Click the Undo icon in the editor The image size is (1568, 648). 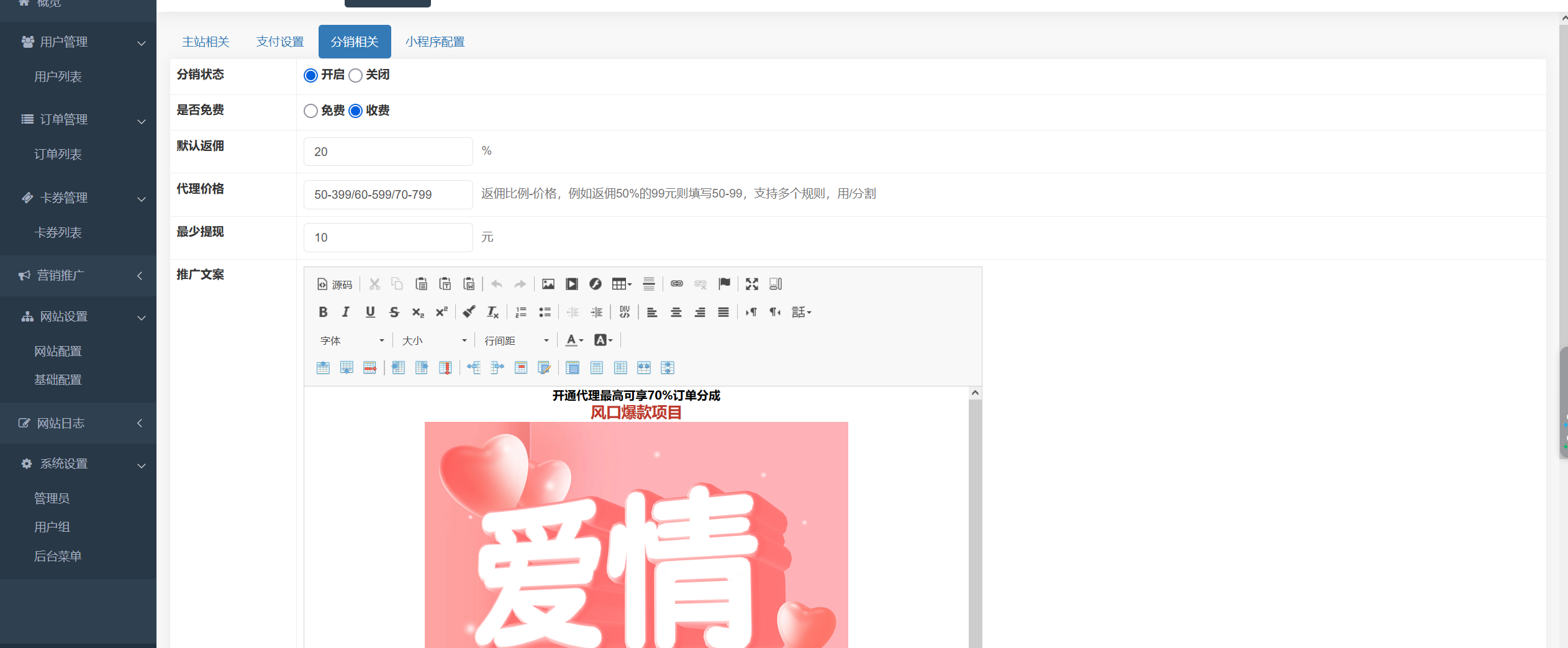pyautogui.click(x=496, y=284)
